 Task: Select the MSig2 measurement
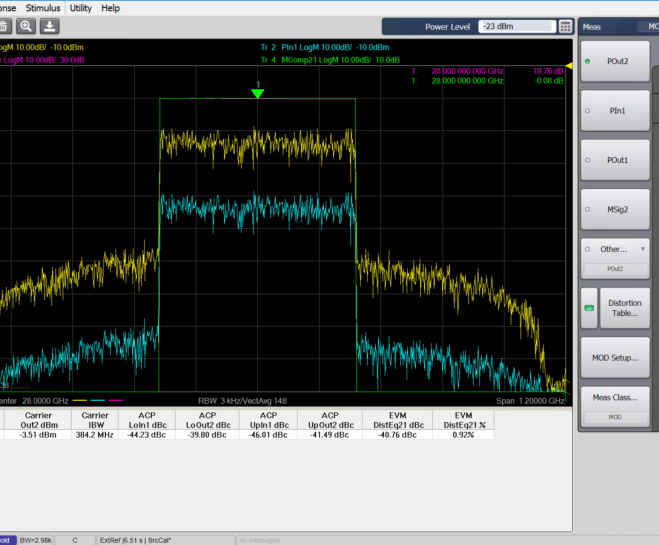[x=615, y=210]
